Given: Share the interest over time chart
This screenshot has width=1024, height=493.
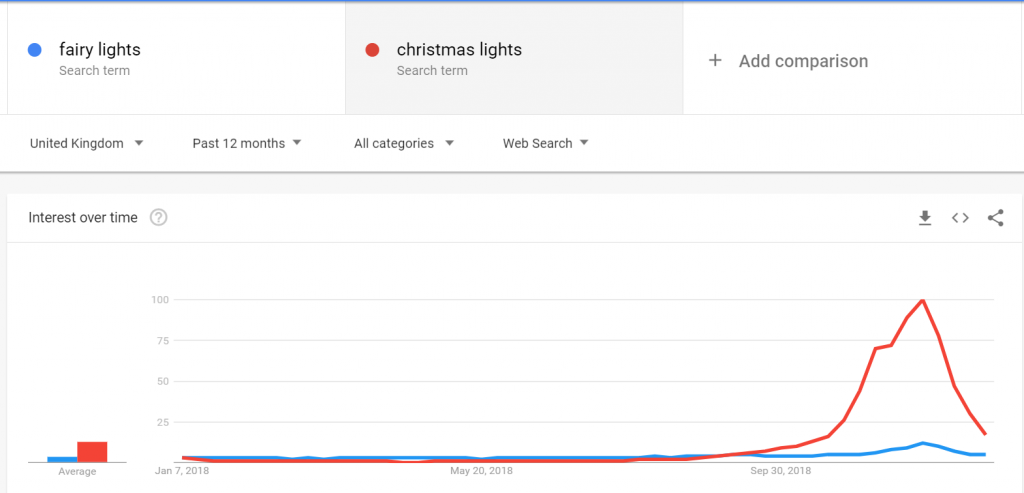Looking at the screenshot, I should 995,218.
